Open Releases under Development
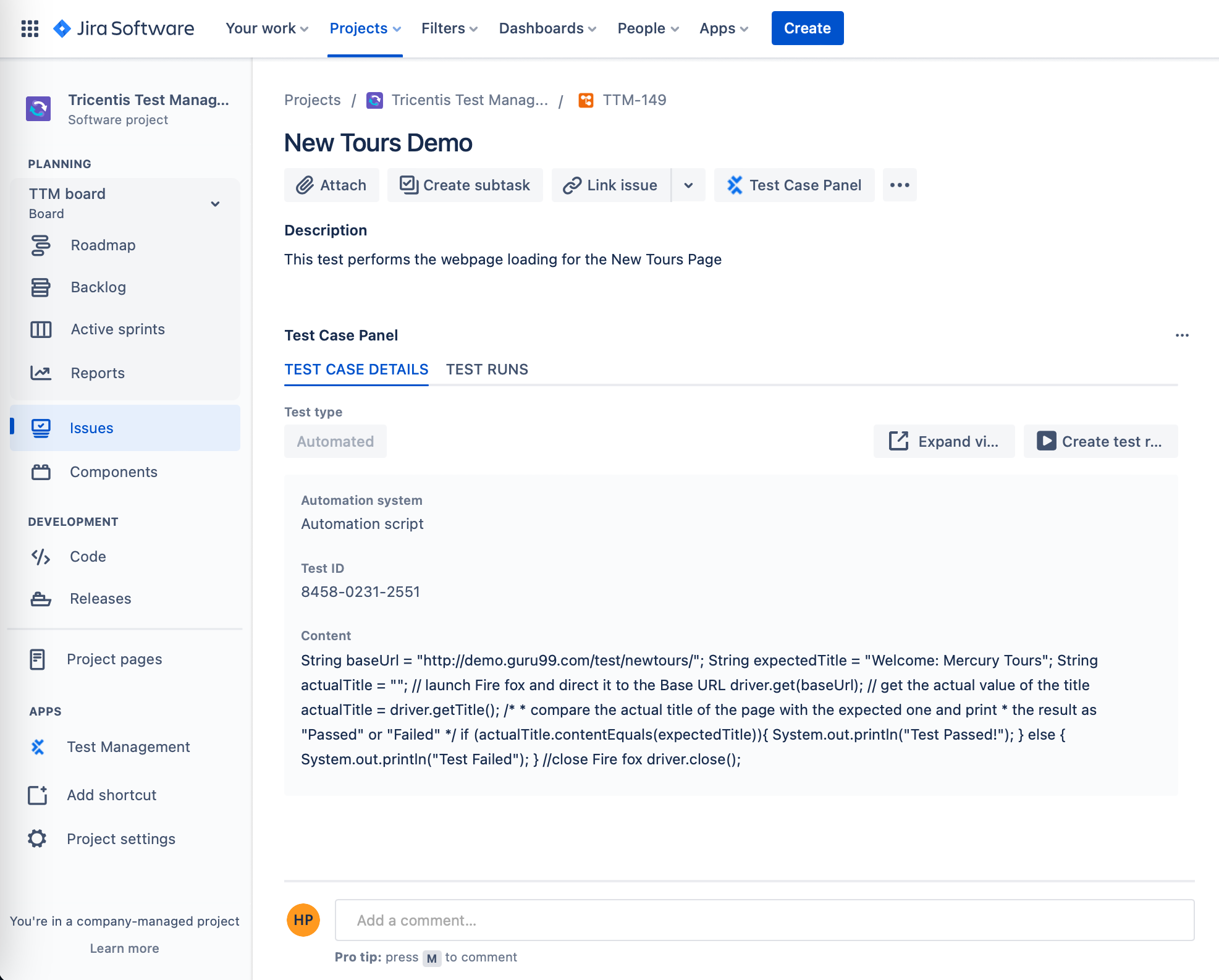 point(125,599)
